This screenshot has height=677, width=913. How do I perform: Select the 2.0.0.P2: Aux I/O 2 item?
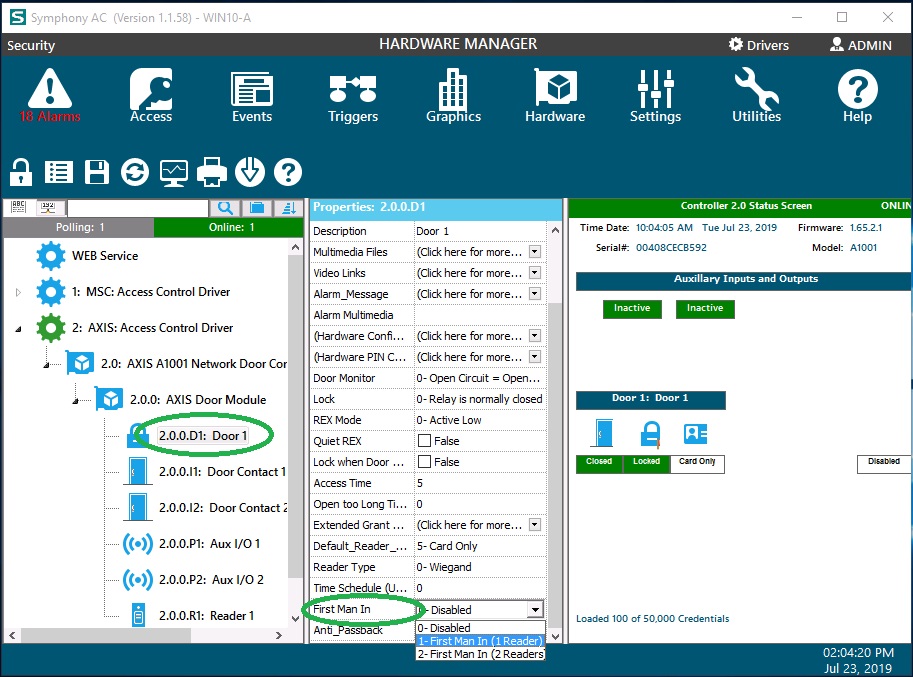point(211,580)
